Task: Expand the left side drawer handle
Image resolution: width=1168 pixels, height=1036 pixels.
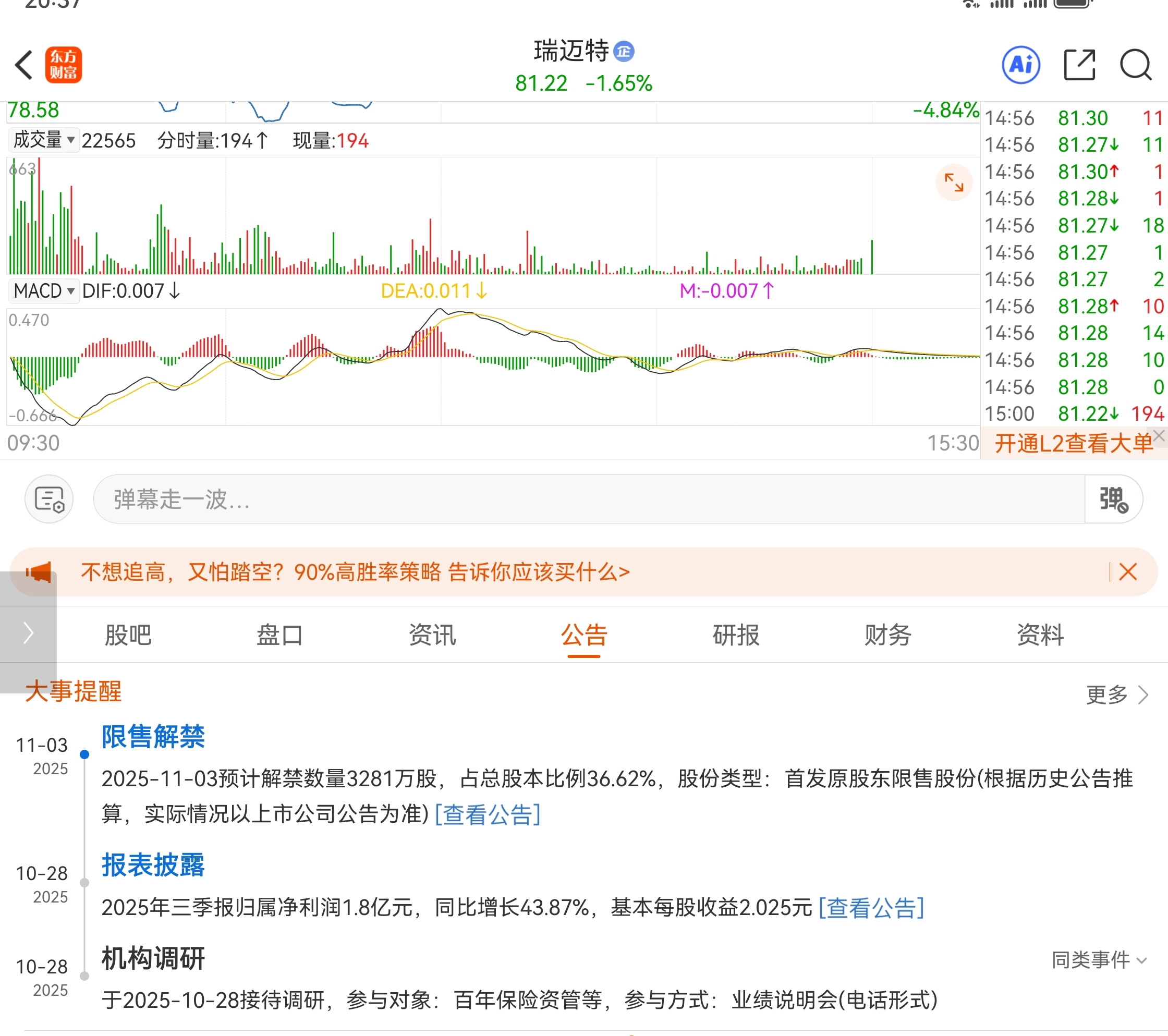Action: click(28, 632)
